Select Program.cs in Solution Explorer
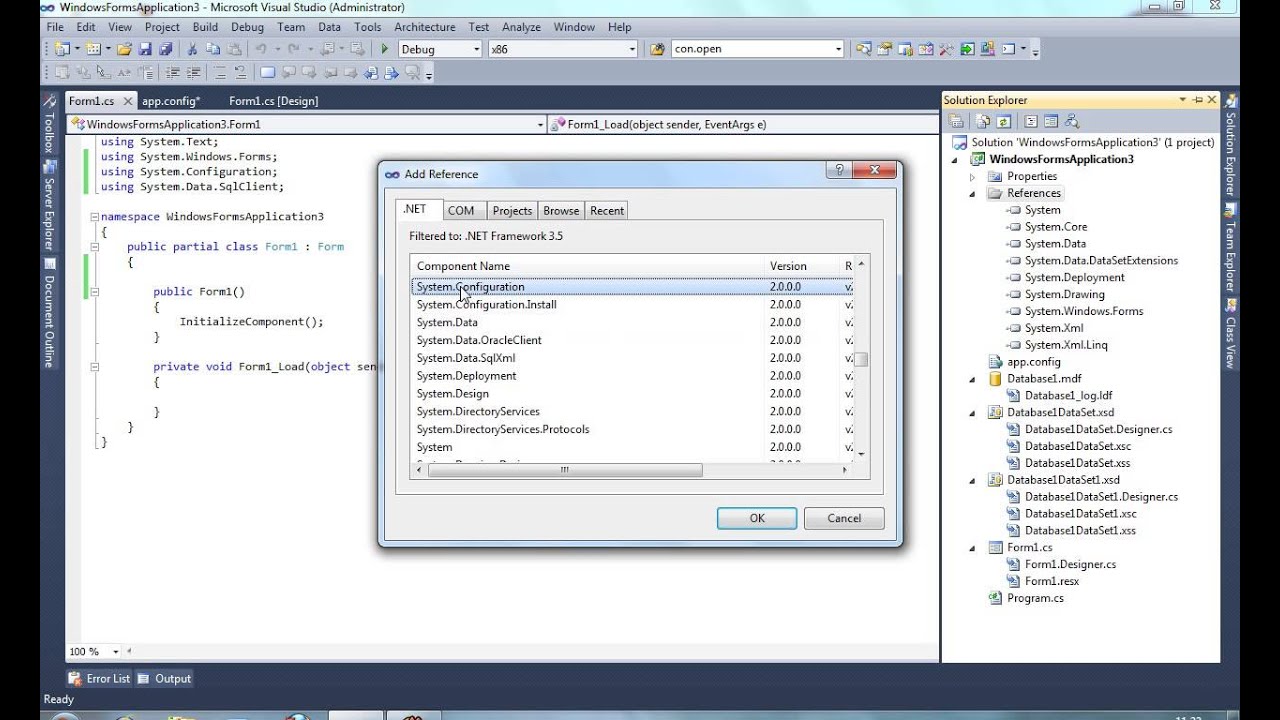This screenshot has width=1280, height=720. point(1035,598)
